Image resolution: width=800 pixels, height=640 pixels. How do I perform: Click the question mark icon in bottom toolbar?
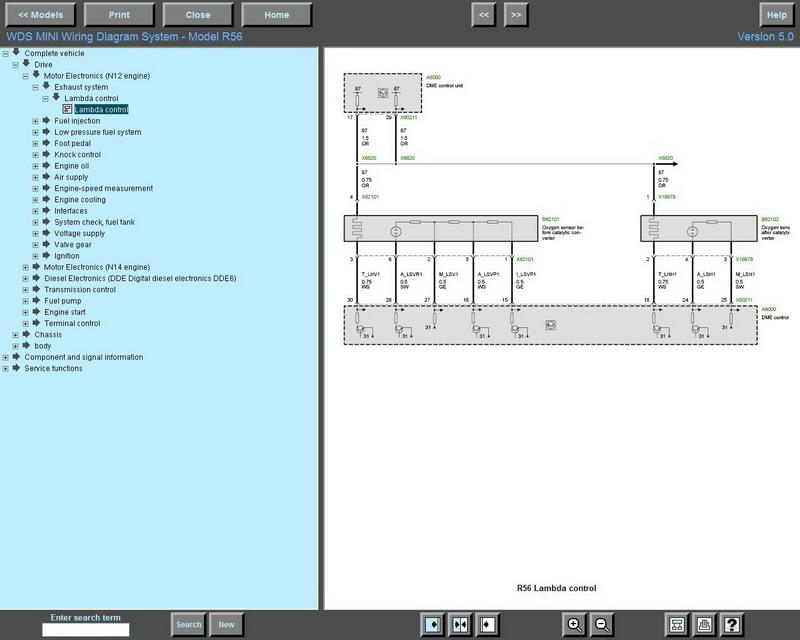click(732, 624)
